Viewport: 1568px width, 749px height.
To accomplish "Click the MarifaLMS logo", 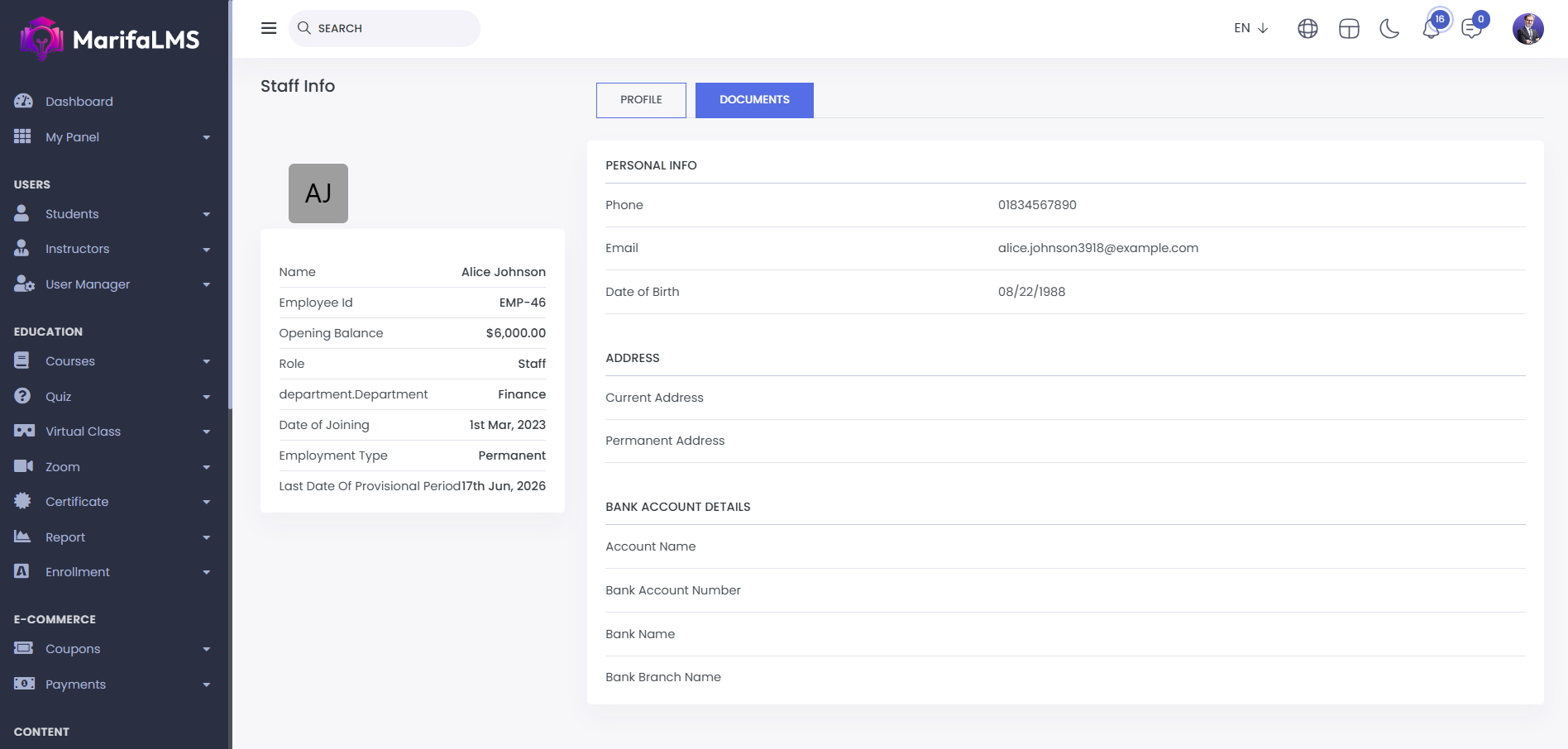I will coord(111,39).
